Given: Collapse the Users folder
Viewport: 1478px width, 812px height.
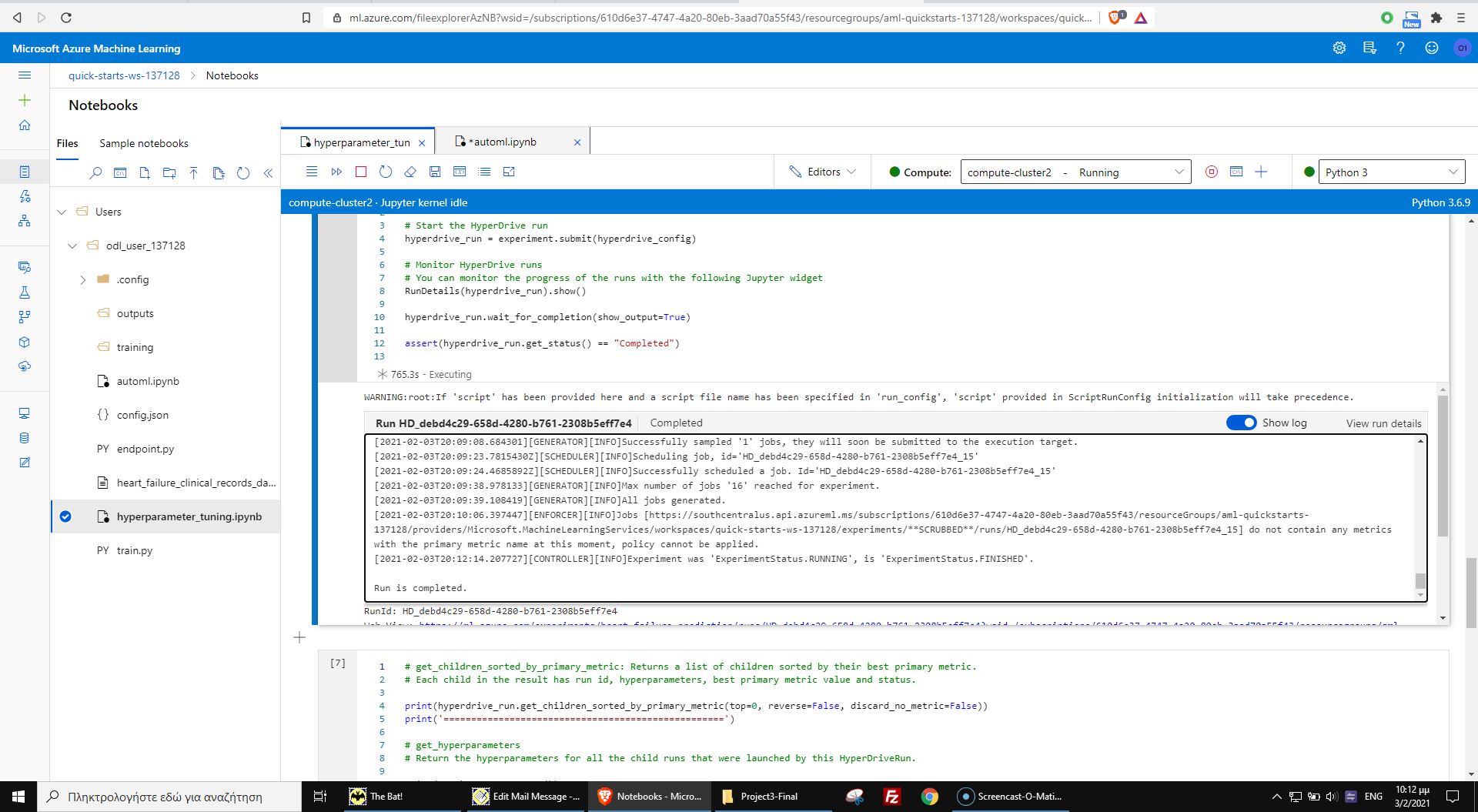Looking at the screenshot, I should [x=62, y=212].
